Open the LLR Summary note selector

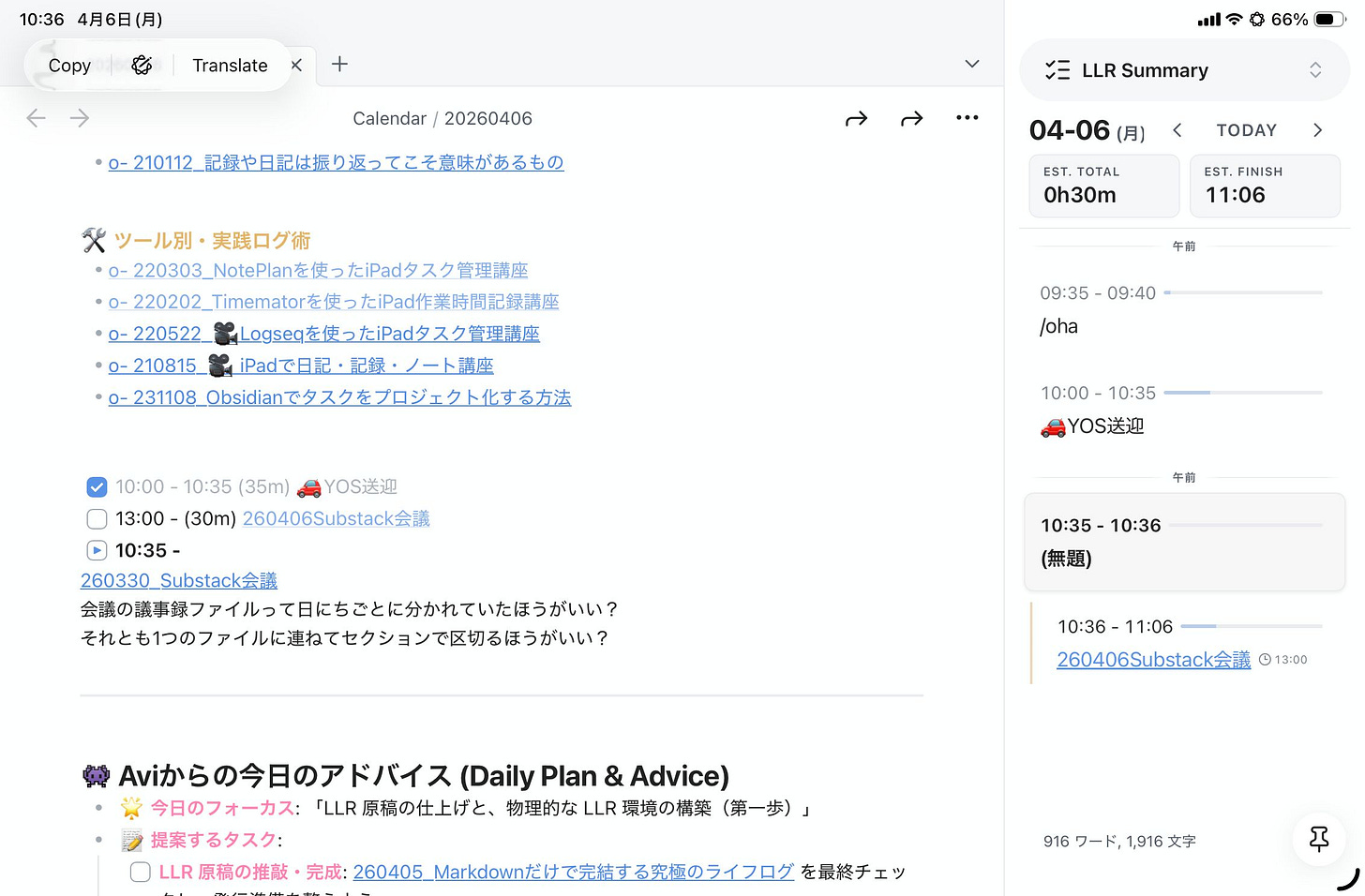click(1316, 69)
